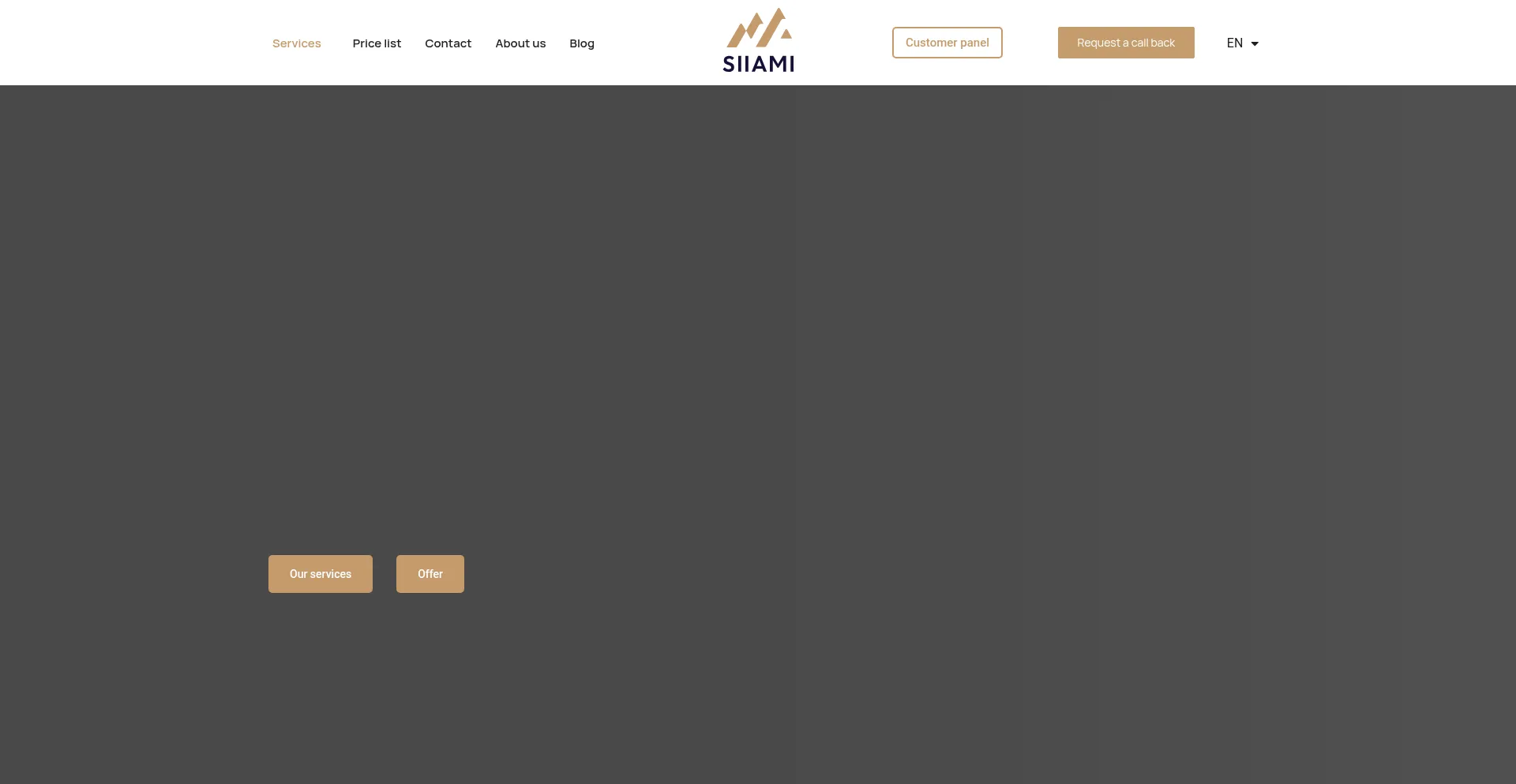Screen dimensions: 1516x784
Task: Open the Services menu item
Action: [x=296, y=43]
